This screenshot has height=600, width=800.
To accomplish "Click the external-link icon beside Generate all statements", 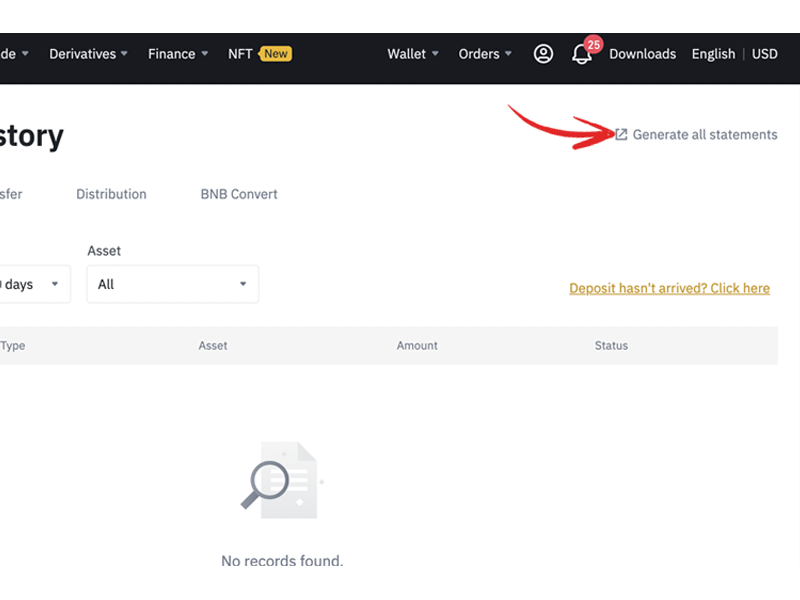I will pyautogui.click(x=621, y=135).
